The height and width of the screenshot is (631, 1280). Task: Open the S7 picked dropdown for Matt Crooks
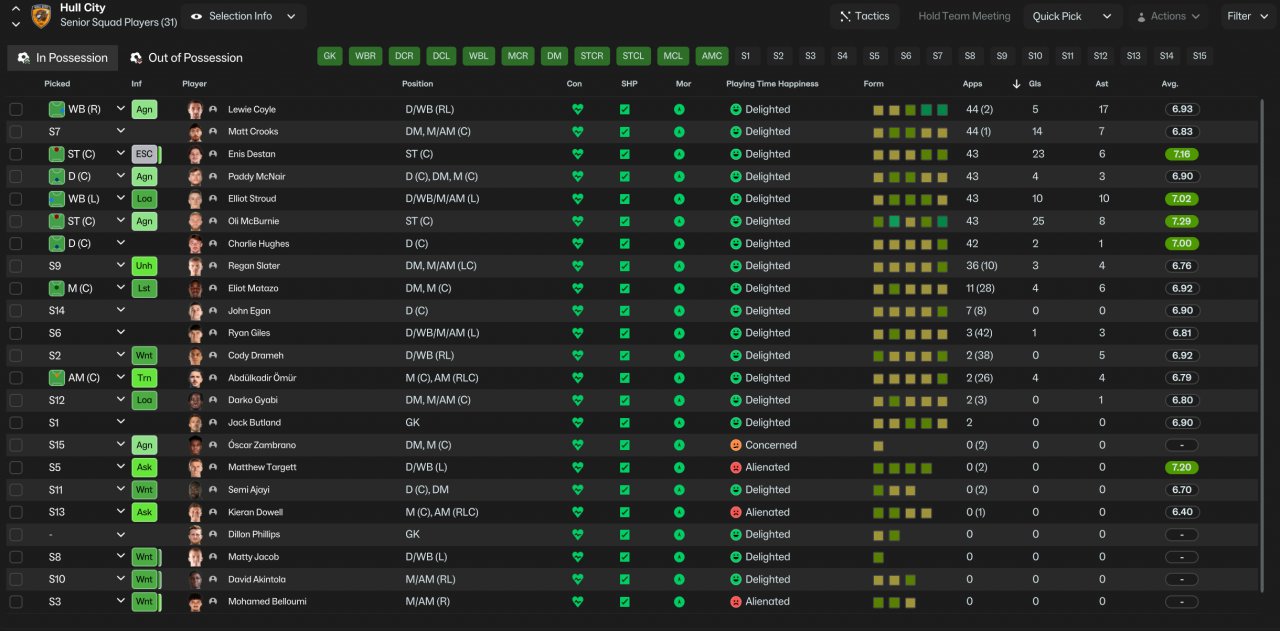(121, 132)
